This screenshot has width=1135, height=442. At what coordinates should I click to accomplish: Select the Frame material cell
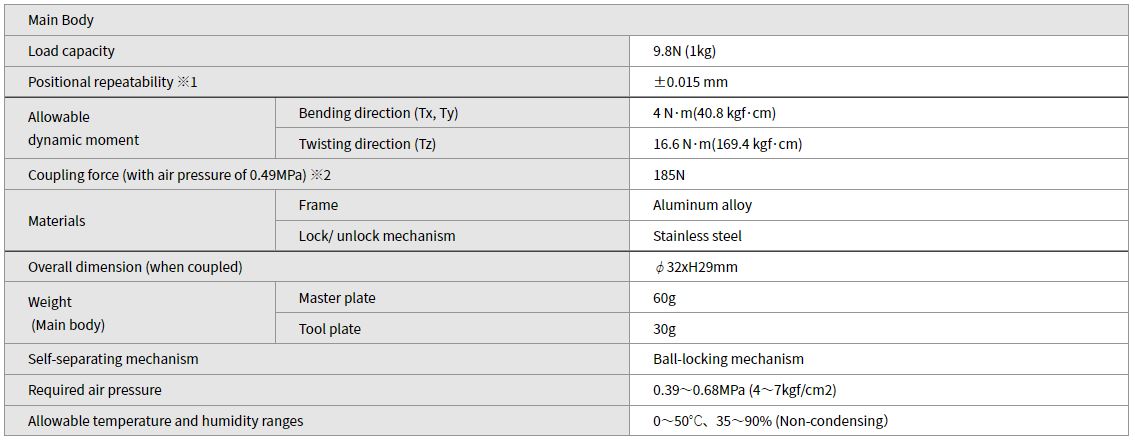pos(452,205)
